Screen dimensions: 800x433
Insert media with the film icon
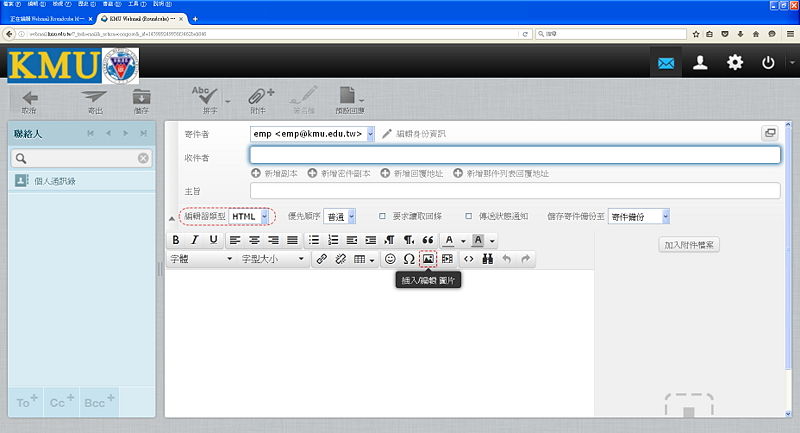pos(447,259)
